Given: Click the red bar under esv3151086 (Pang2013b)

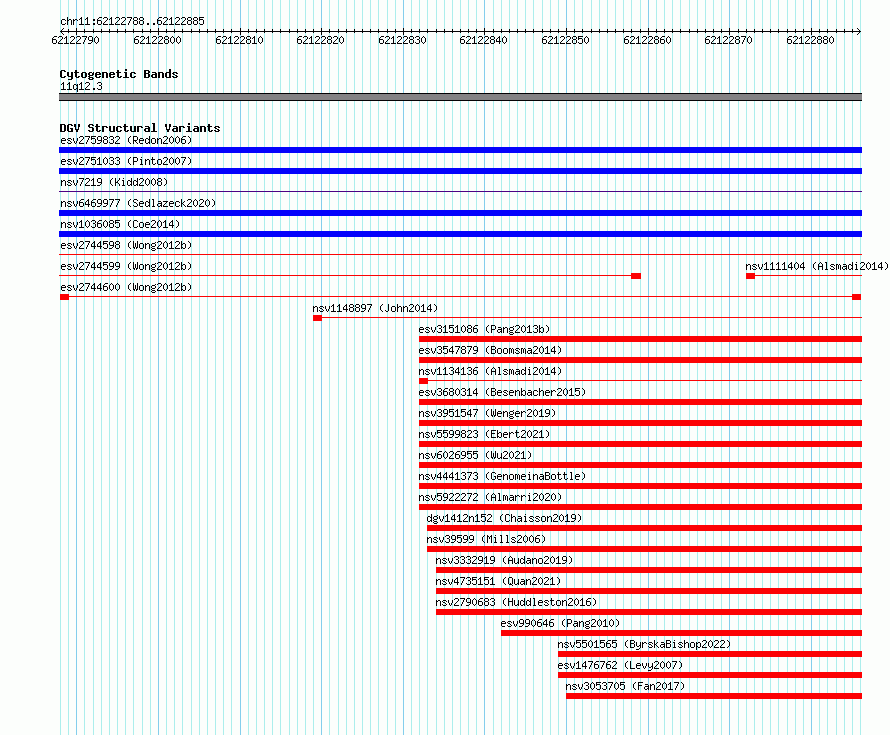Looking at the screenshot, I should pos(640,339).
